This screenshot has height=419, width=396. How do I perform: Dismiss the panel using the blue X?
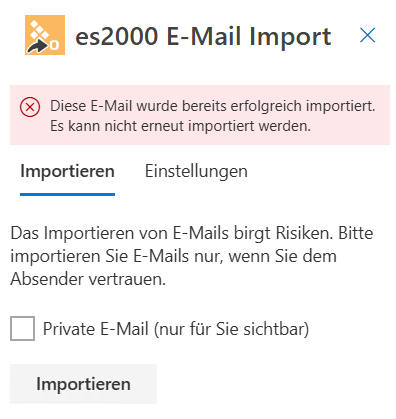point(368,35)
